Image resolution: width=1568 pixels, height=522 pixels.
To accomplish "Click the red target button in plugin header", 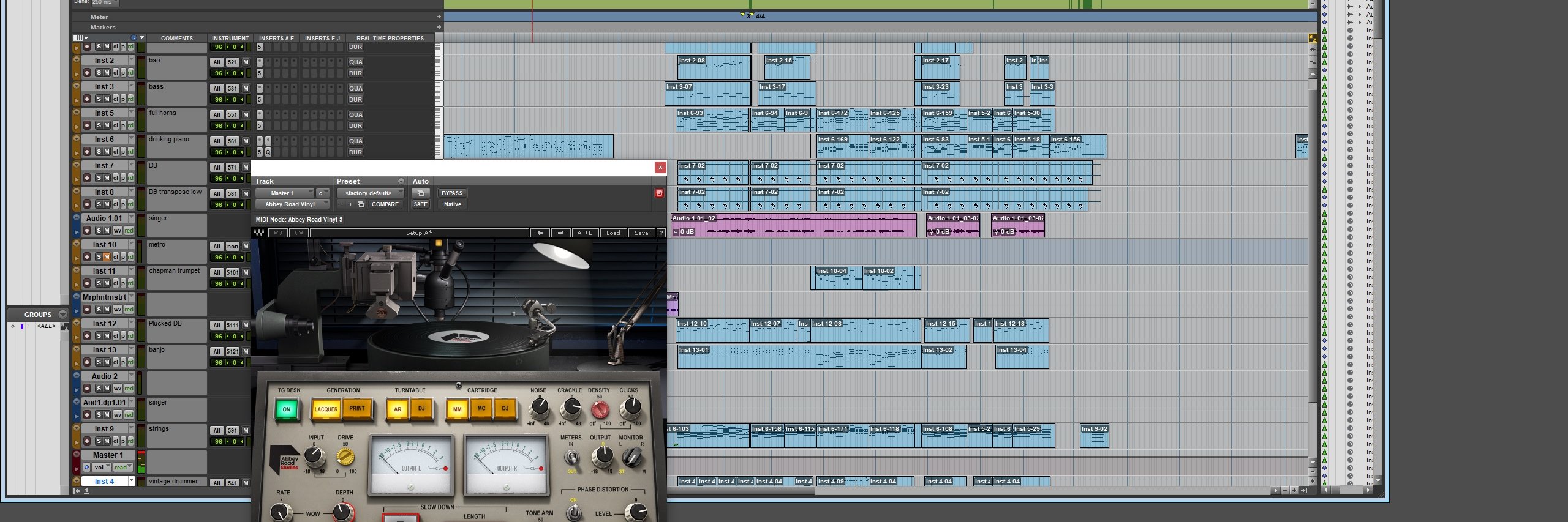I will coord(659,193).
